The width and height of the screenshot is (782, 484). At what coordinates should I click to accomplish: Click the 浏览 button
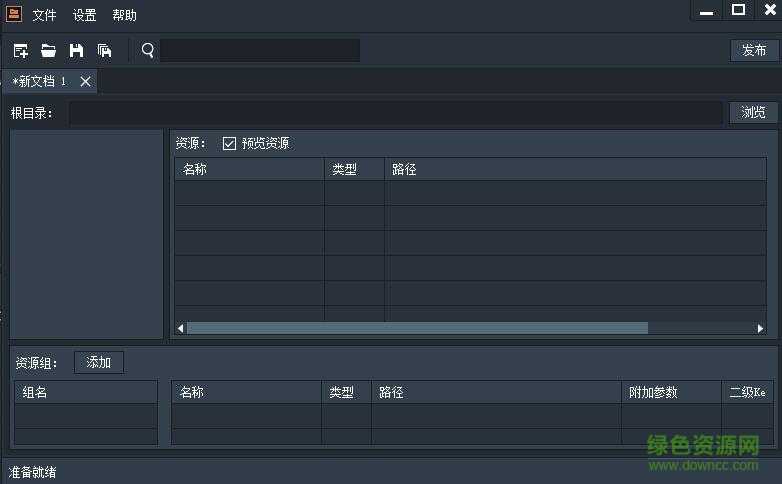pos(753,112)
